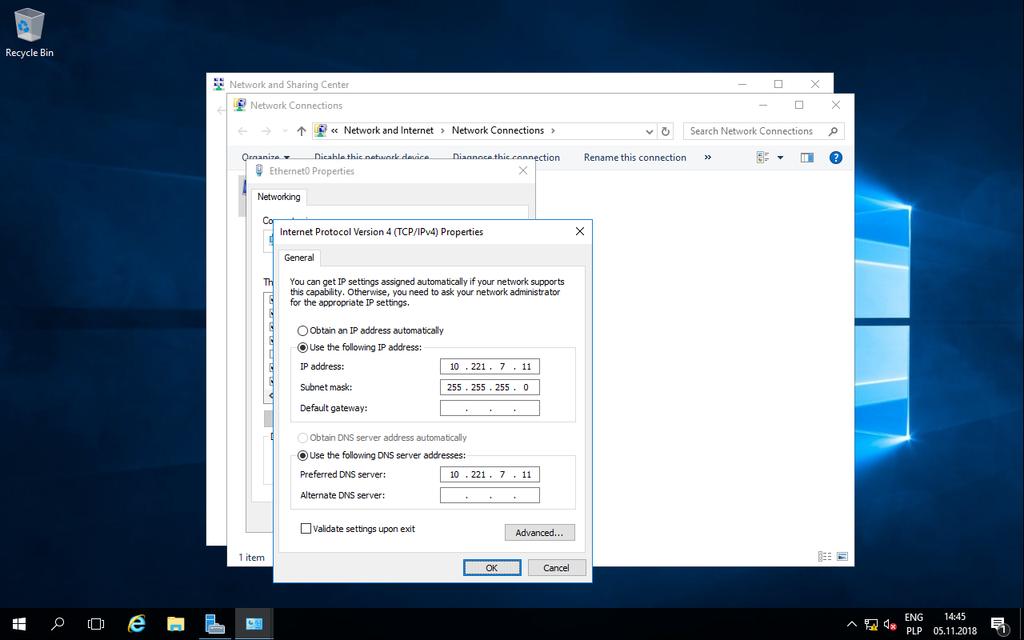
Task: Minimize the Network and Sharing Center window
Action: [x=742, y=84]
